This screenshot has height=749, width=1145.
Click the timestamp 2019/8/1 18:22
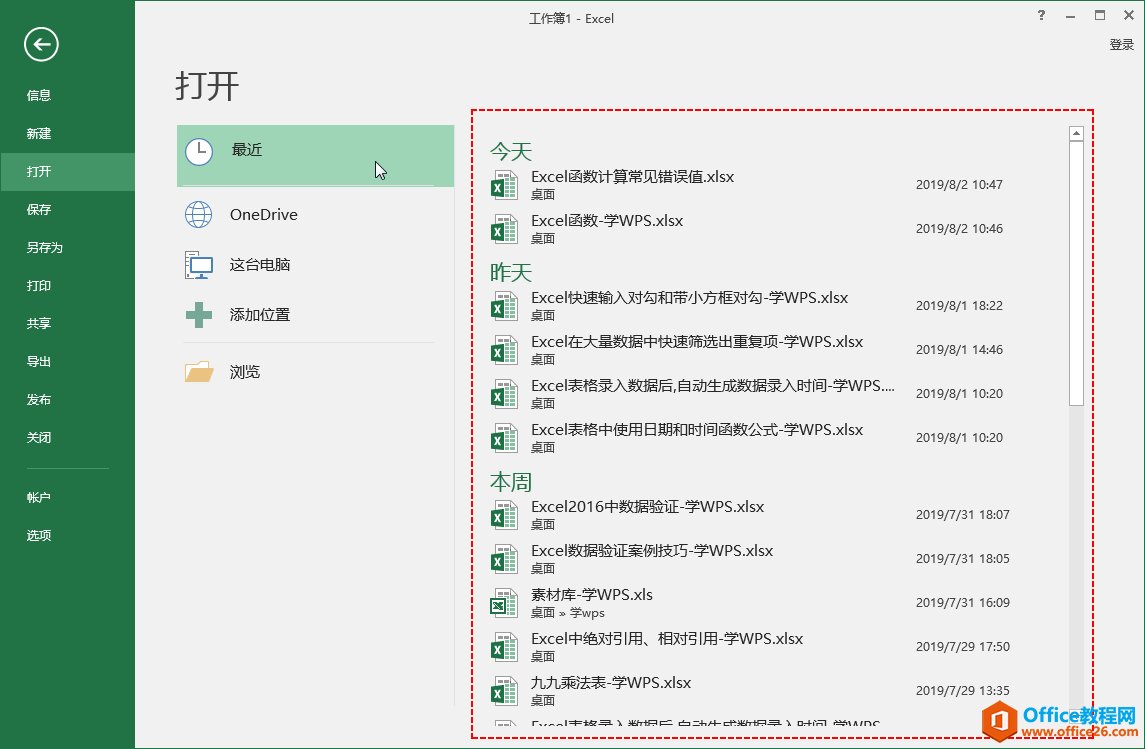tap(959, 306)
